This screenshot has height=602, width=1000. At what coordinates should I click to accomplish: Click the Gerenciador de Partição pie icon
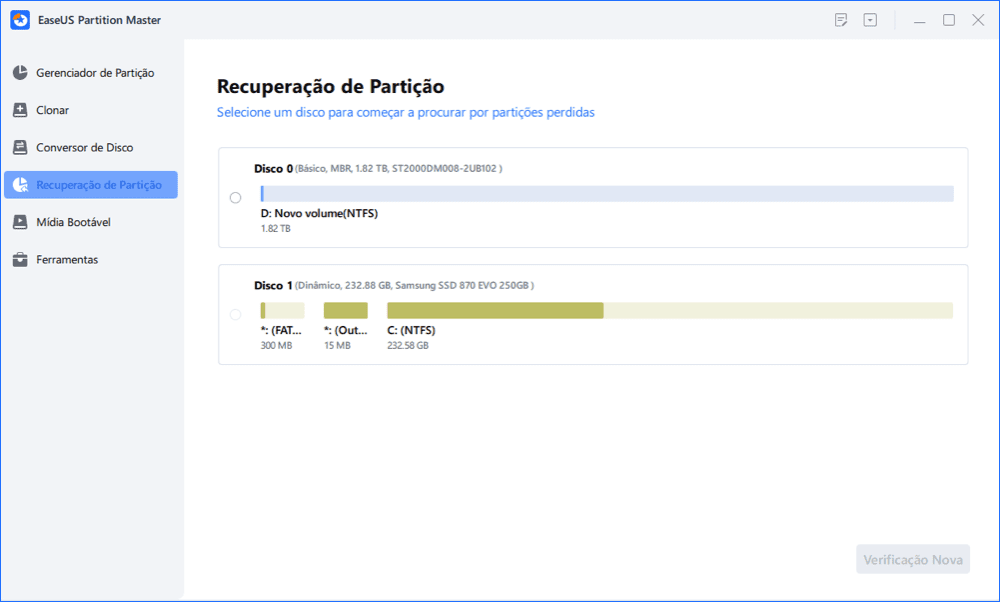[20, 73]
